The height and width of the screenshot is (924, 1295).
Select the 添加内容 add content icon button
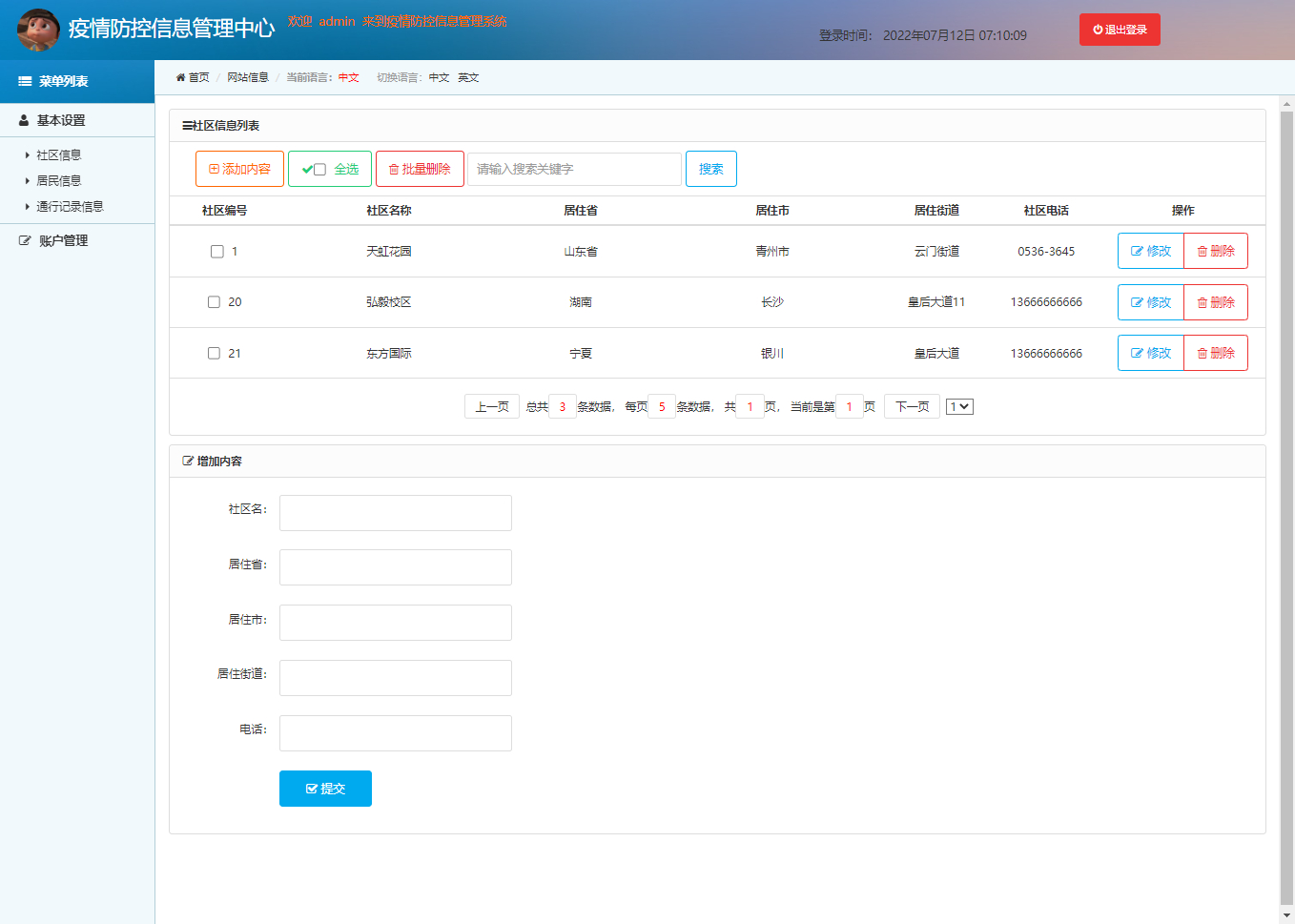pyautogui.click(x=211, y=168)
